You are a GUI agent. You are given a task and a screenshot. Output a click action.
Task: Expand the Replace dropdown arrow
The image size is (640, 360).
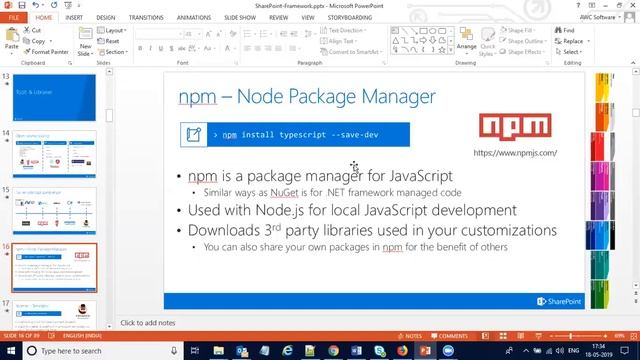pos(589,41)
